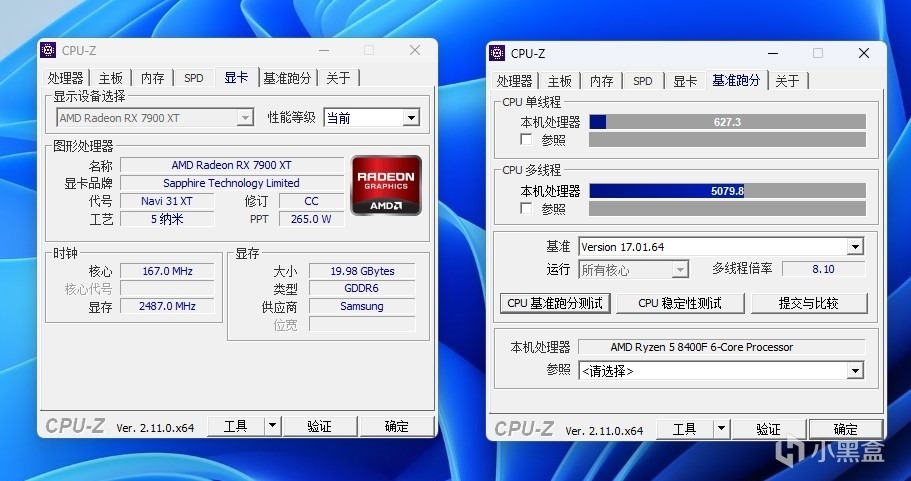The height and width of the screenshot is (481, 911).
Task: Click AMD Ryzen 5 8400F 6-Core Processor field
Action: (722, 347)
